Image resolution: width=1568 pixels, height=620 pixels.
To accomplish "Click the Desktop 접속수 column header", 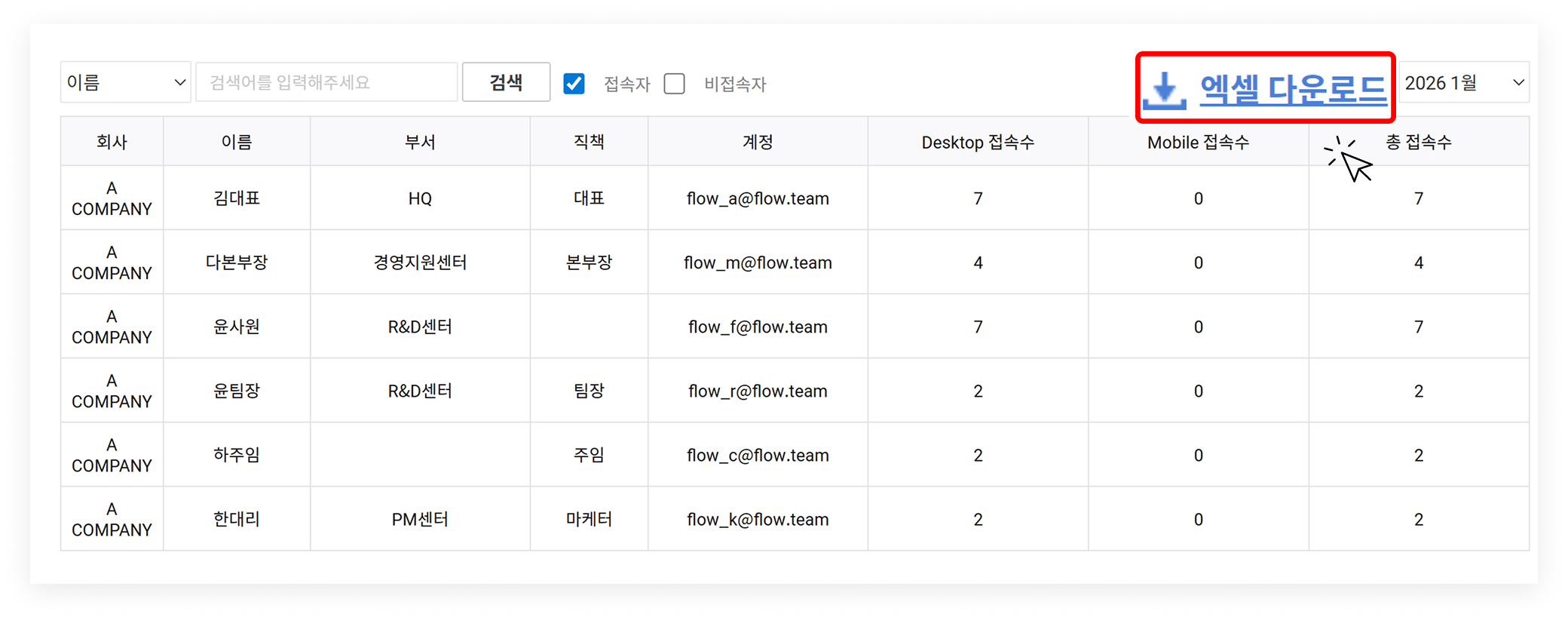I will [x=978, y=143].
